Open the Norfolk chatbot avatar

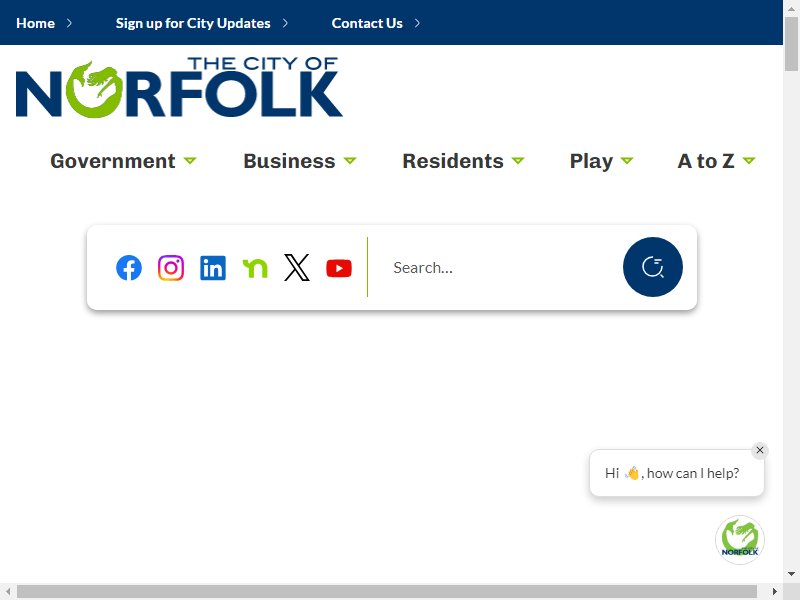tap(740, 540)
